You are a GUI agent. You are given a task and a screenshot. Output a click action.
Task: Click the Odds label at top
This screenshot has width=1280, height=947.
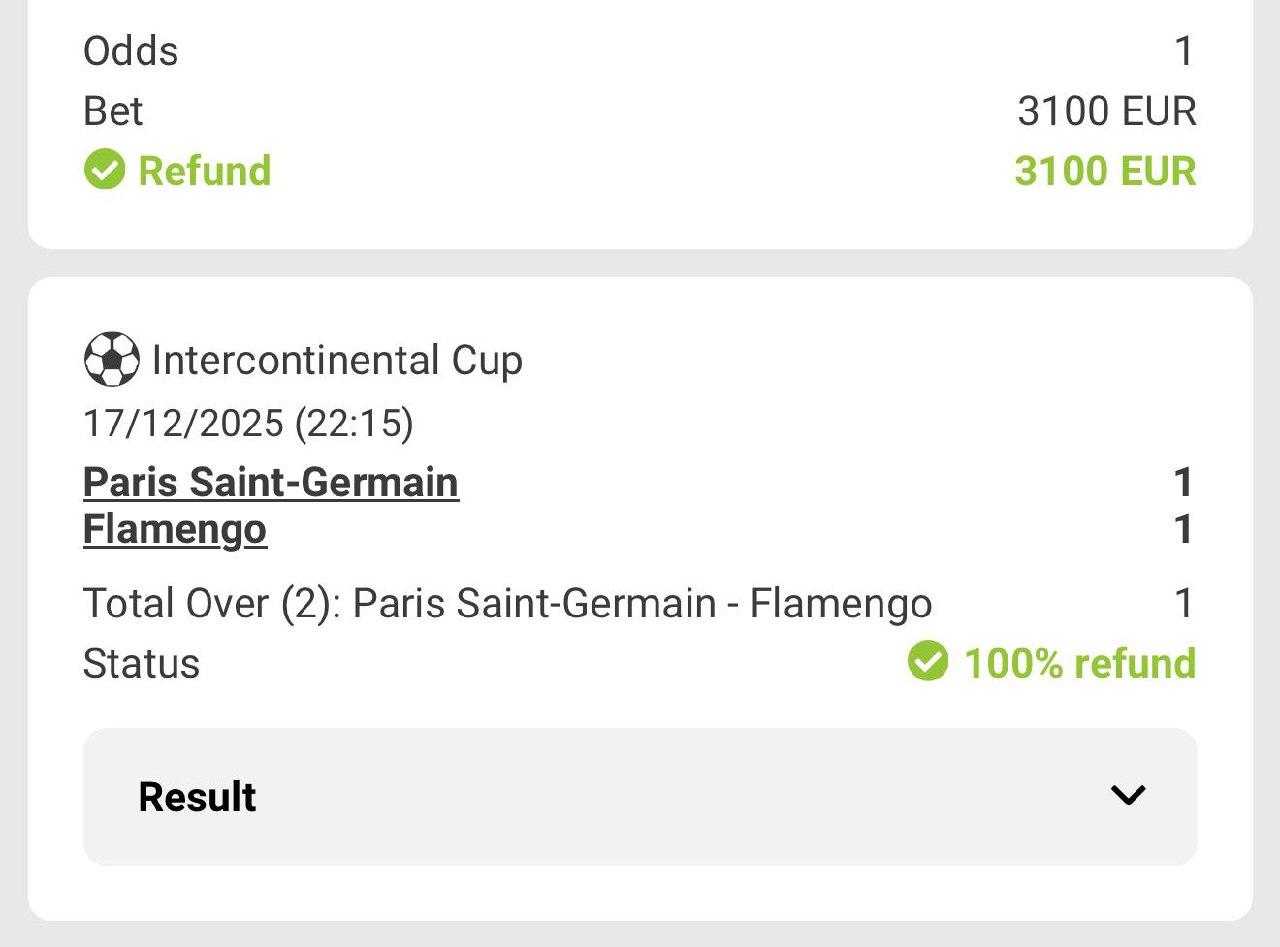(130, 51)
